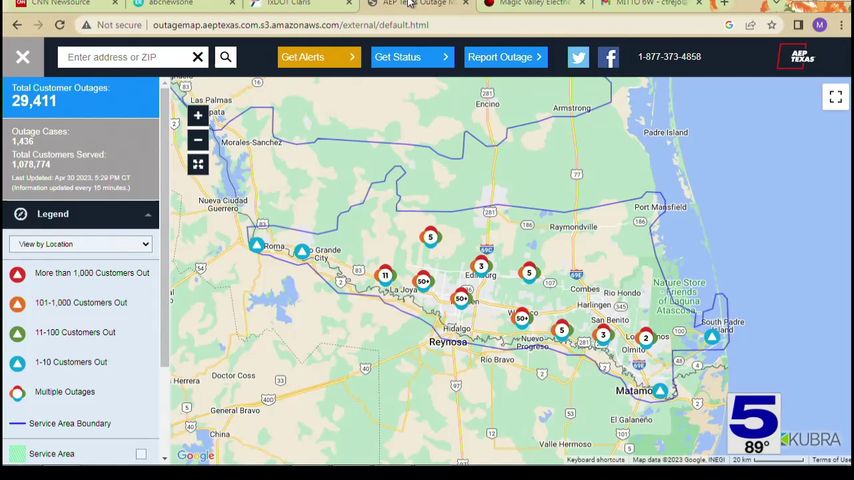Click the blue outage marker near Roma

[257, 245]
